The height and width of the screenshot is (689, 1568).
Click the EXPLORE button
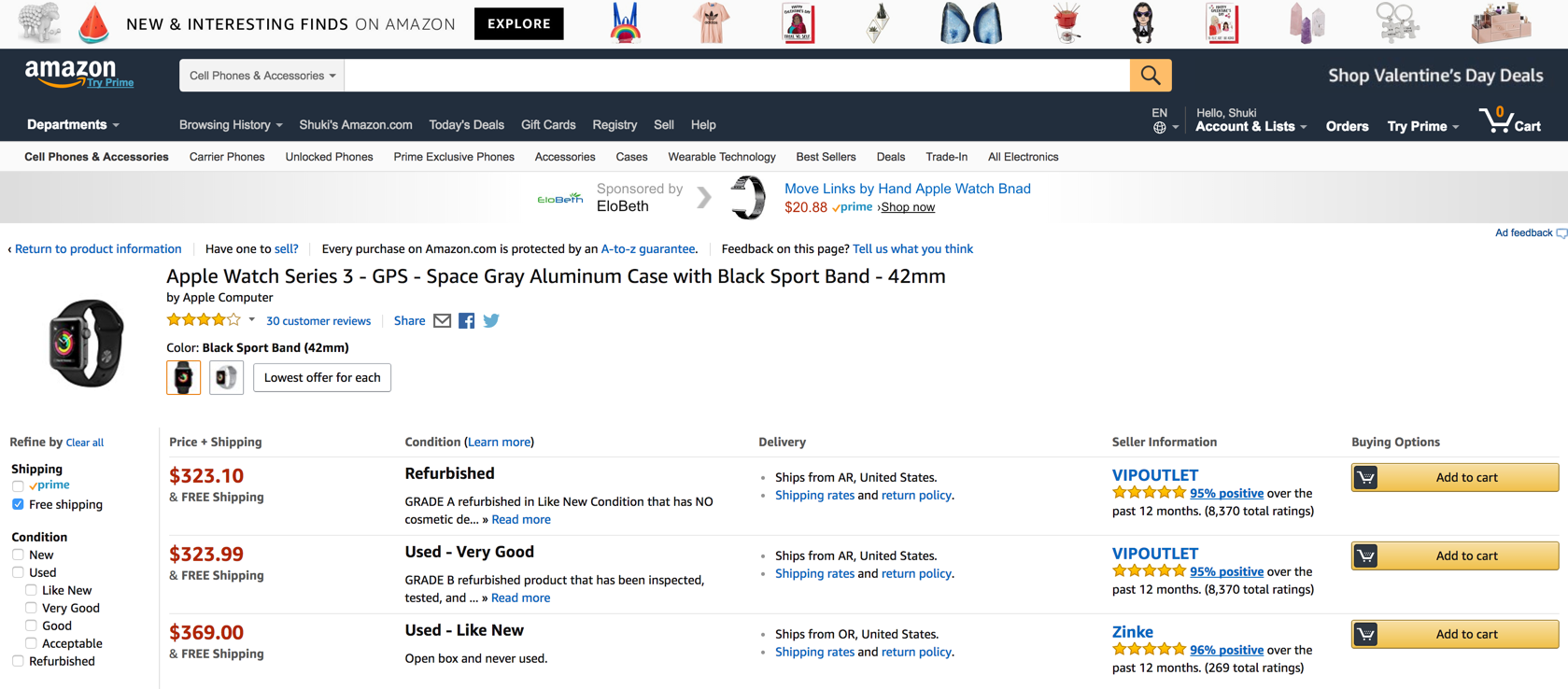pos(519,23)
